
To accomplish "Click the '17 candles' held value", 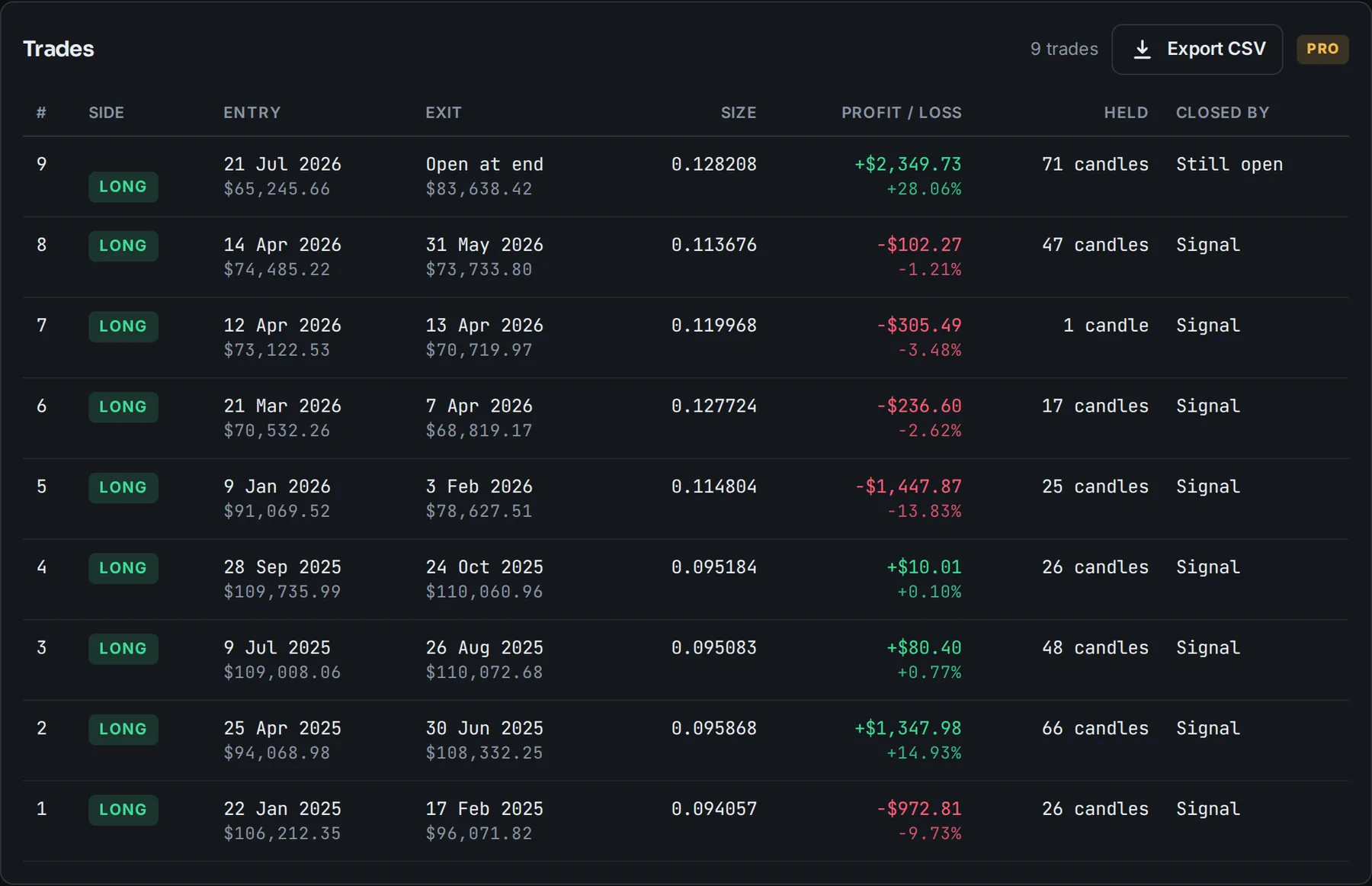I will 1095,406.
